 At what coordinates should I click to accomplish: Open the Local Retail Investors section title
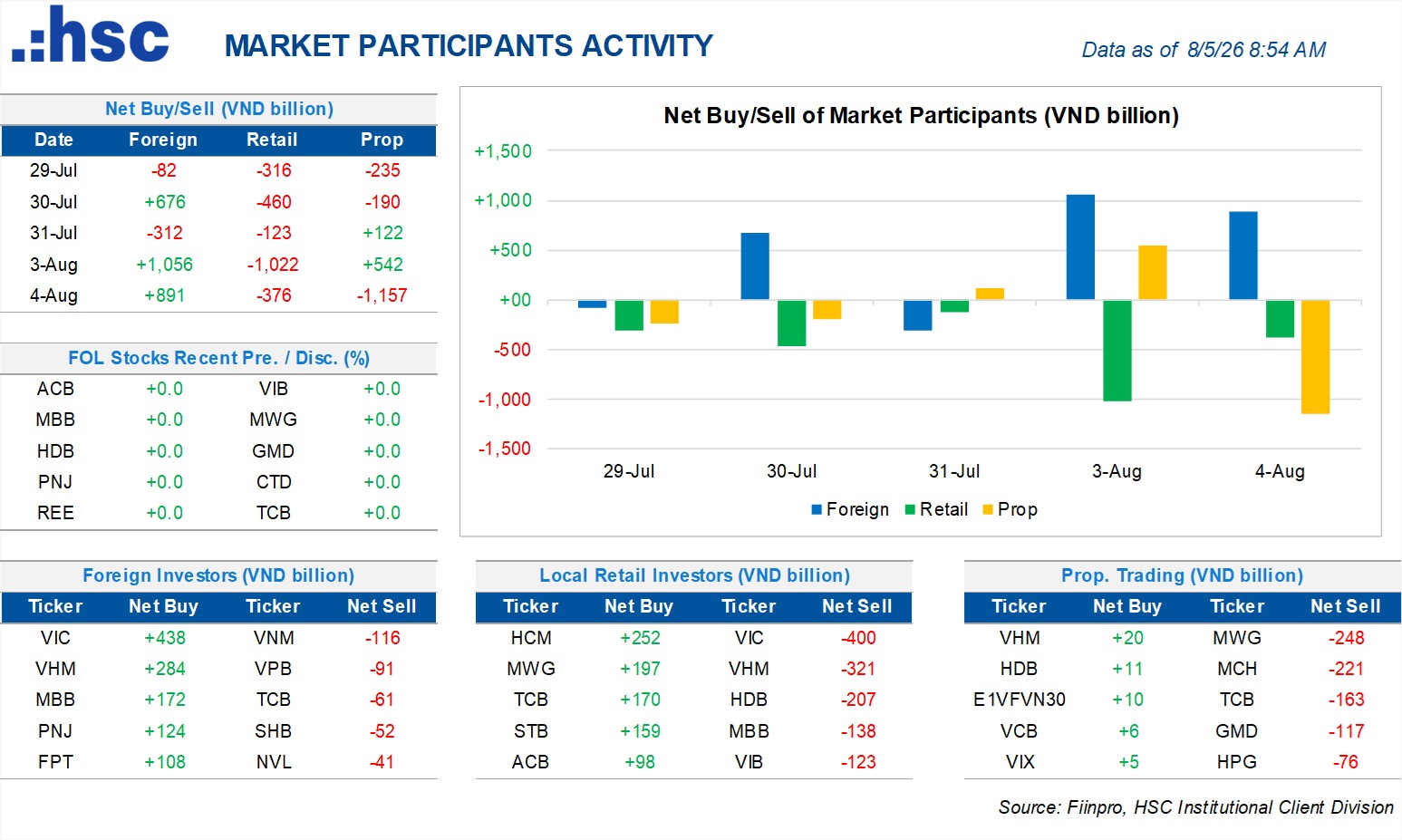[694, 575]
